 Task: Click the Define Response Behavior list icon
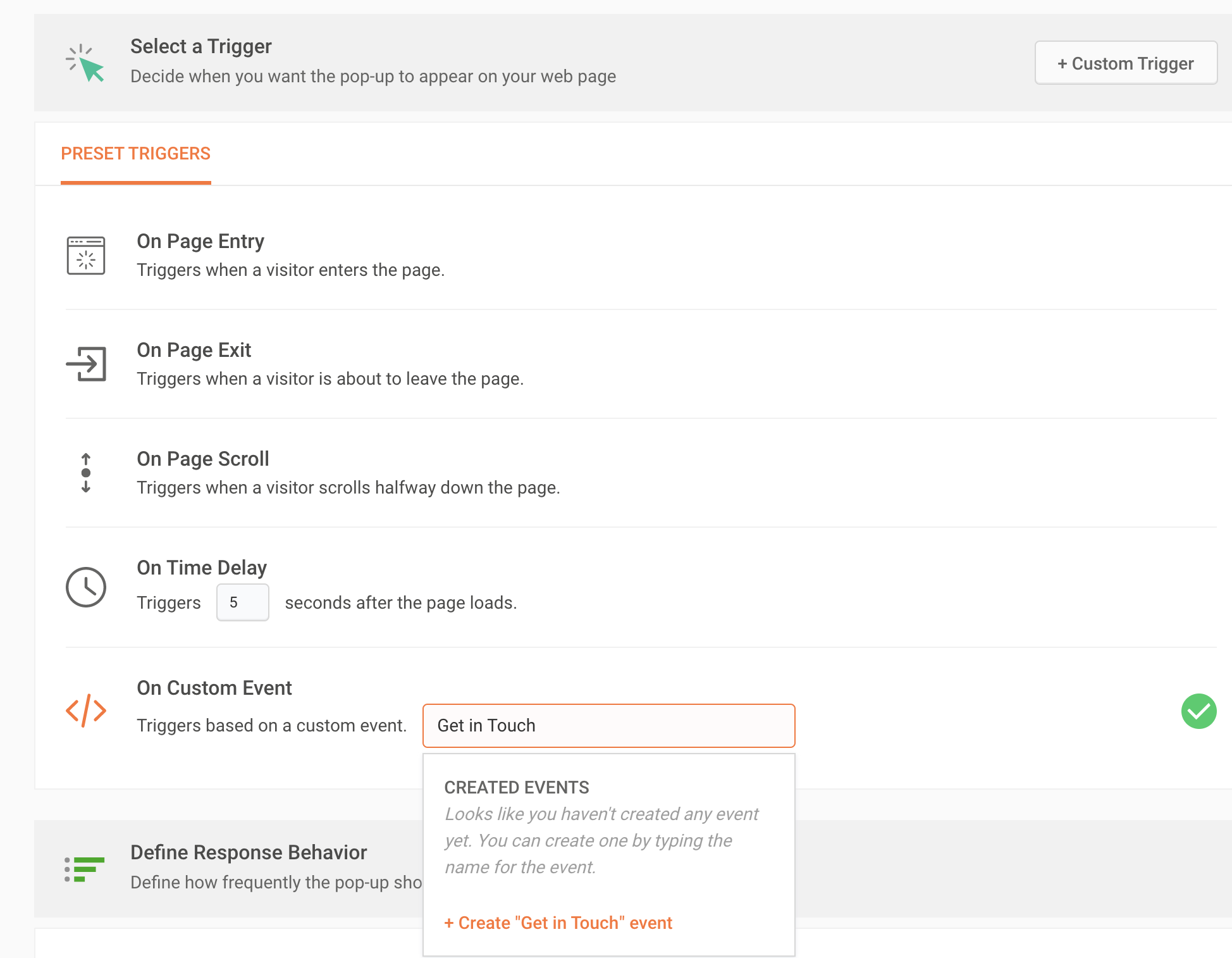point(85,869)
